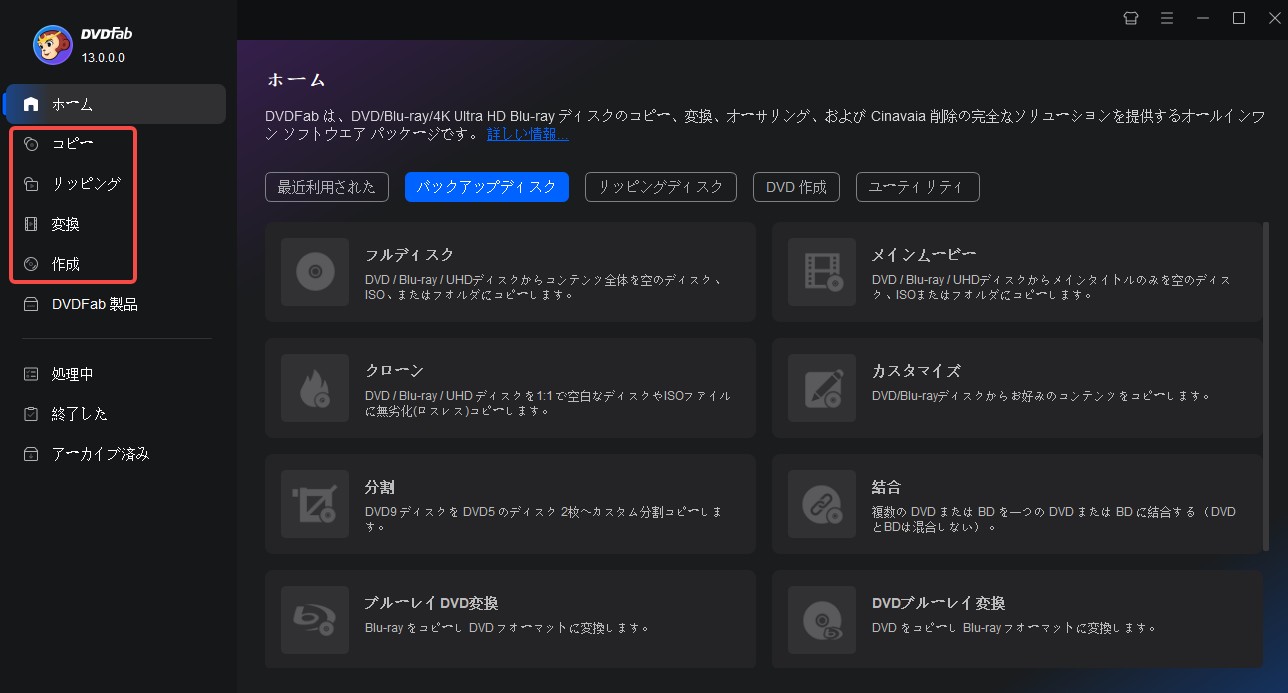The height and width of the screenshot is (693, 1288).
Task: Click the DVDブルーレイ変換 disc icon
Action: click(x=822, y=620)
